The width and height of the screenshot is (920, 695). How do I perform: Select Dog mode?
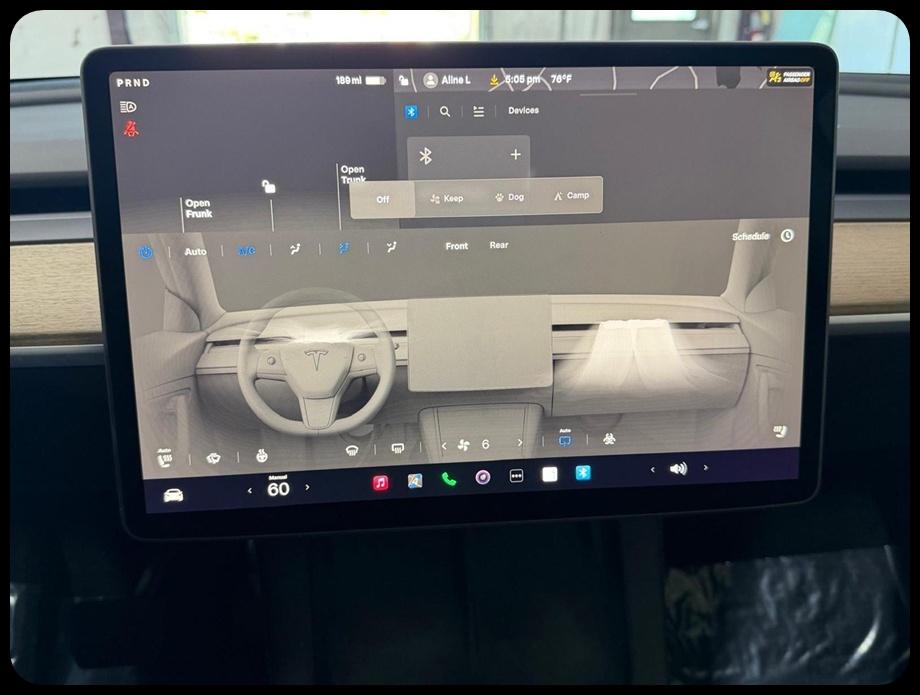(509, 197)
